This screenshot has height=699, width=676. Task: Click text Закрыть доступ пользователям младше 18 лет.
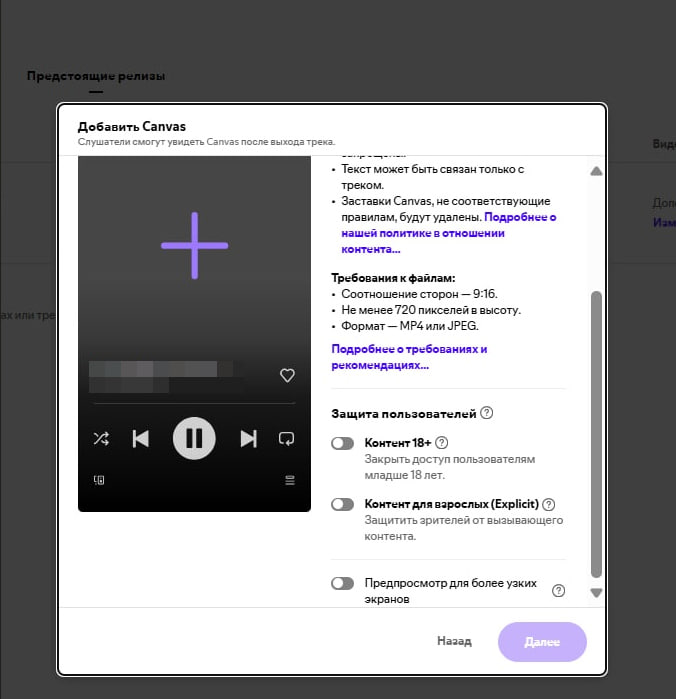[449, 467]
